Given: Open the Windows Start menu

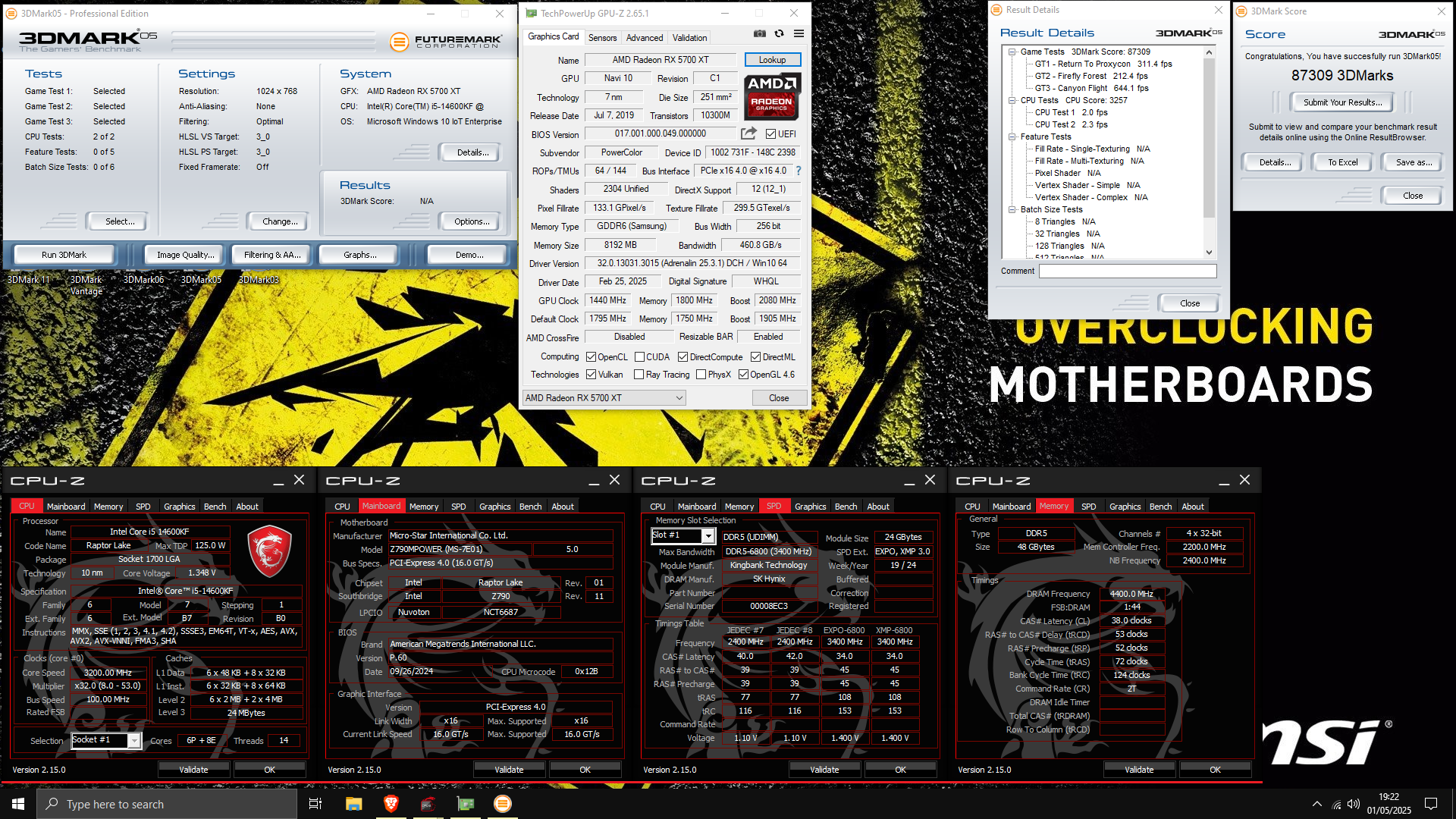Looking at the screenshot, I should 18,804.
